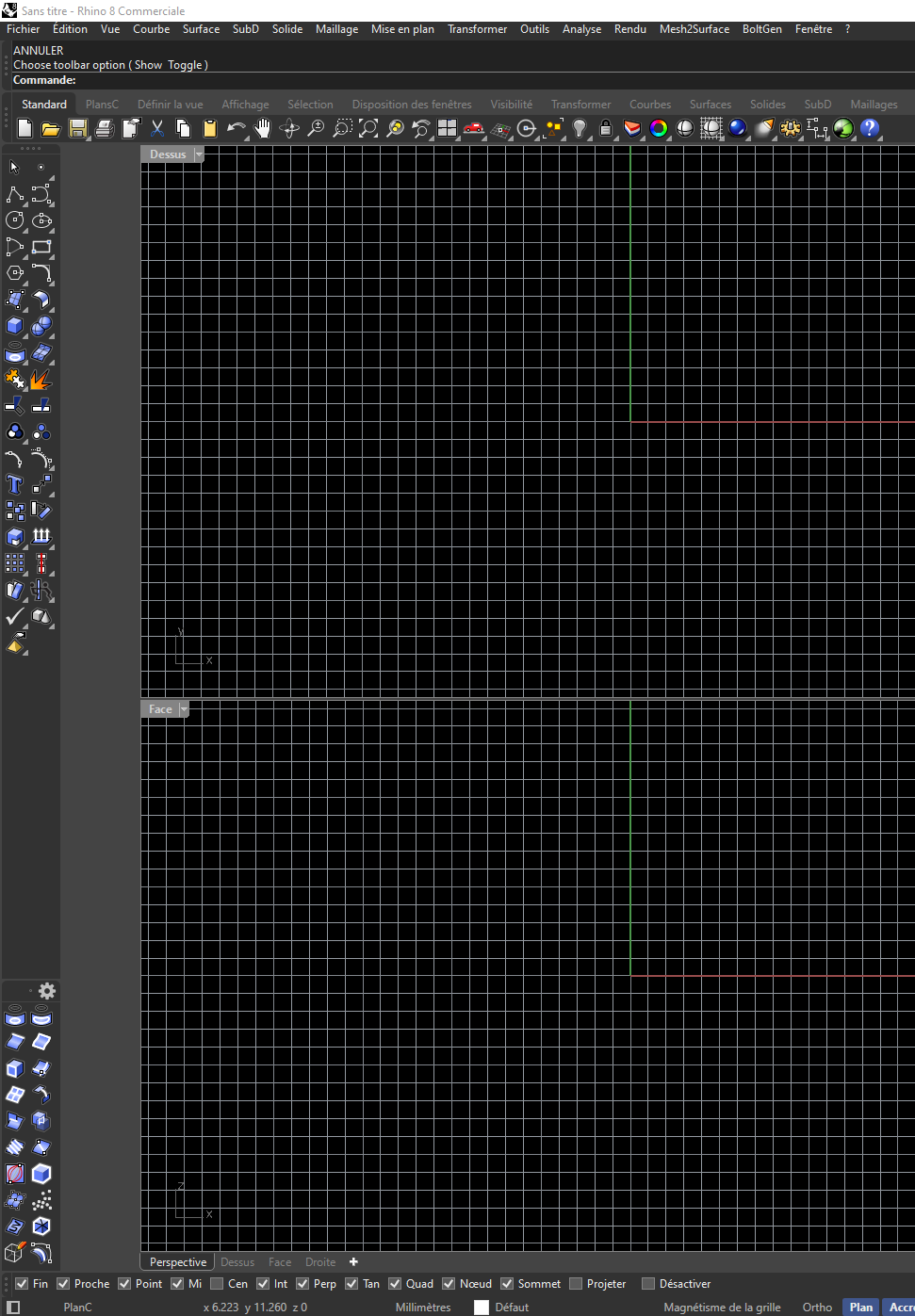This screenshot has width=915, height=1316.
Task: Select the Polyline tool in left sidebar
Action: 15,194
